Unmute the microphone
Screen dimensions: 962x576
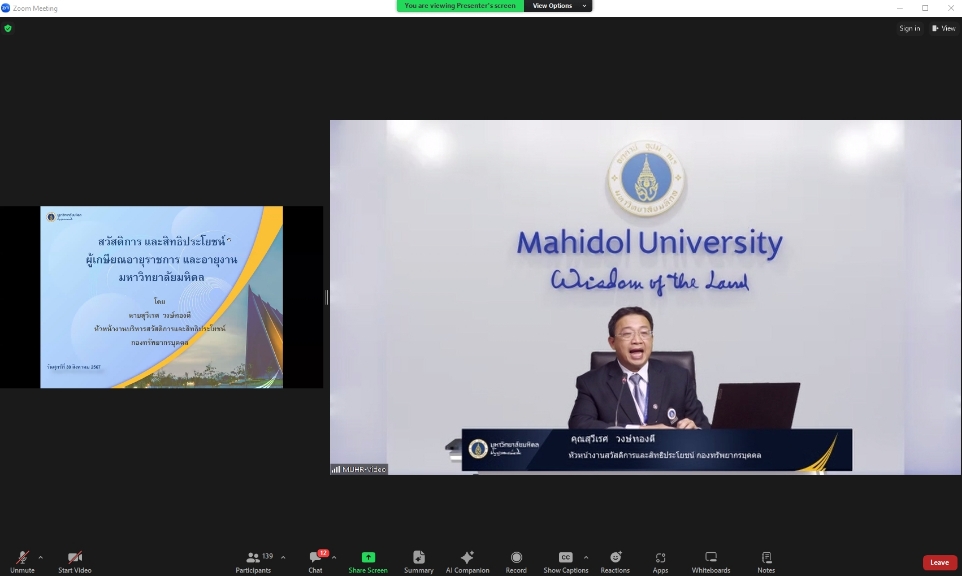[22, 561]
